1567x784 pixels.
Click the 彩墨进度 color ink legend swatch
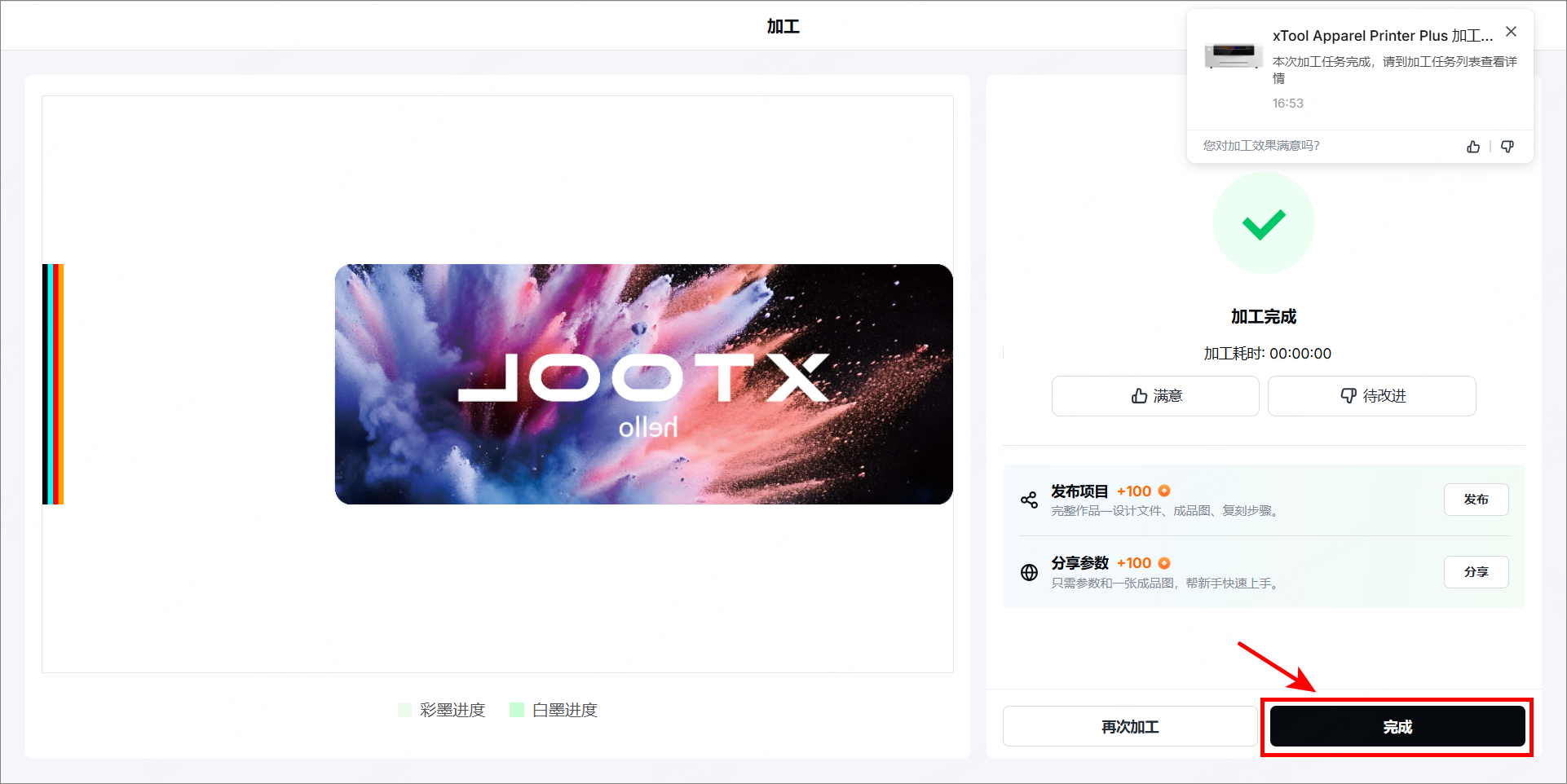coord(405,710)
